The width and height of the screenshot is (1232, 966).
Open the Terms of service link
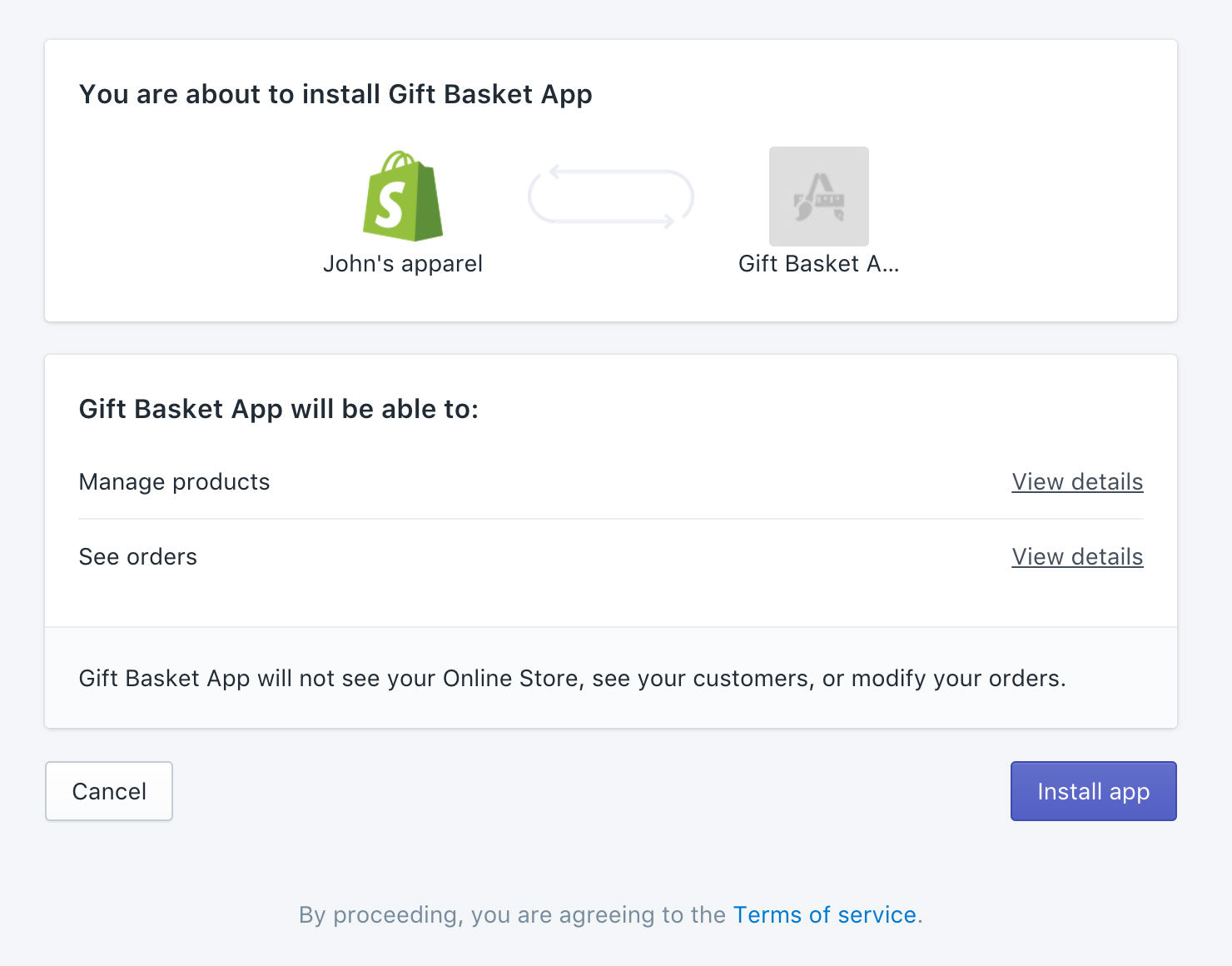(824, 914)
